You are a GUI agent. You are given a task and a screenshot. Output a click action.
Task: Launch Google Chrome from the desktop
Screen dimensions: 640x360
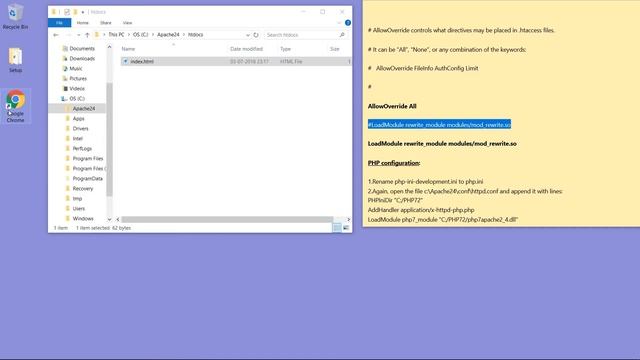pos(15,106)
